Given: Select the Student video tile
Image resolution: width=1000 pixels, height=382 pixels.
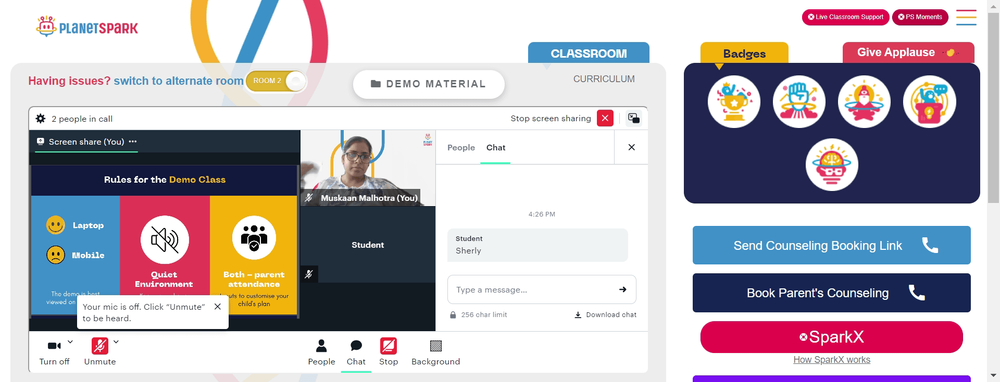Looking at the screenshot, I should click(368, 244).
